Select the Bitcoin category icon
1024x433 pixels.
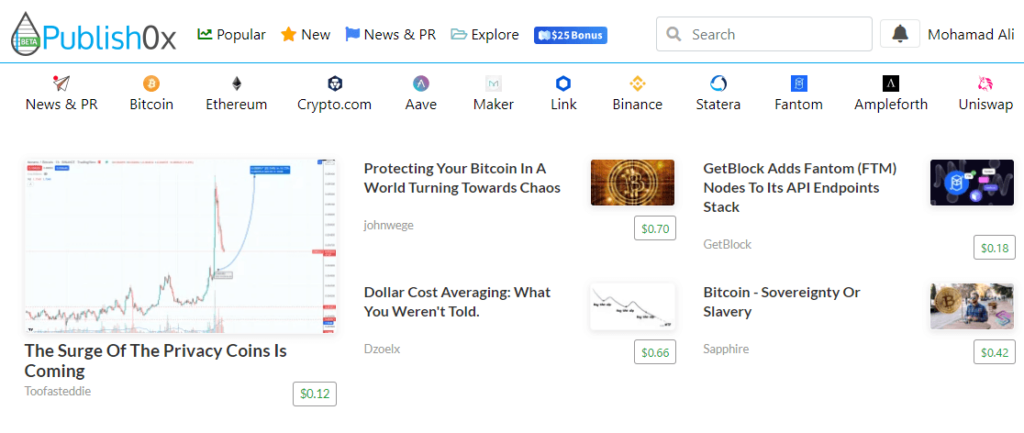pos(151,83)
